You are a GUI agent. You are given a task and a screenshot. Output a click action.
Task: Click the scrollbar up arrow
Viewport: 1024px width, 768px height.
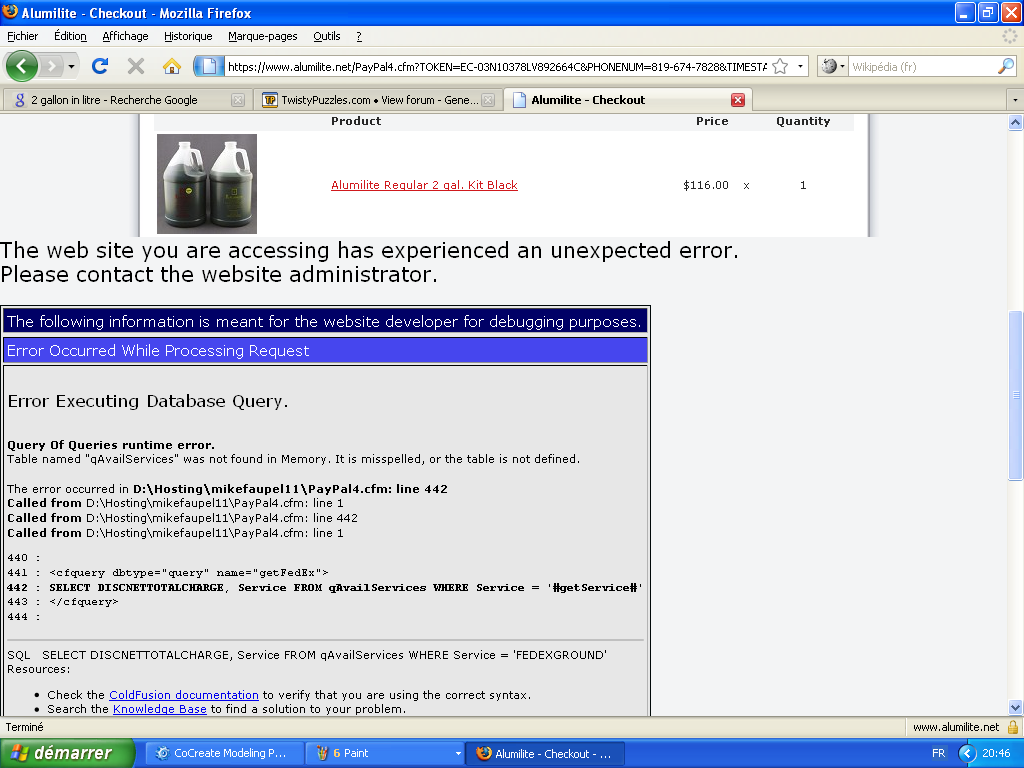[x=1016, y=122]
